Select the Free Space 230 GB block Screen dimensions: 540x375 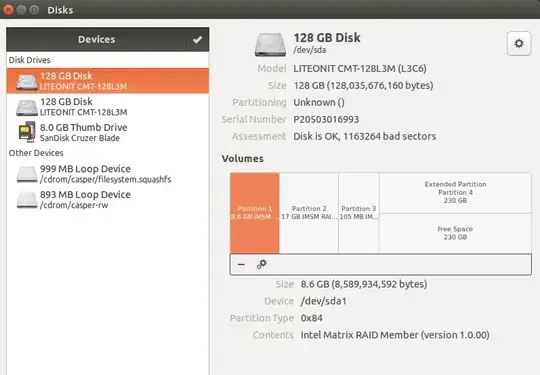pos(455,233)
